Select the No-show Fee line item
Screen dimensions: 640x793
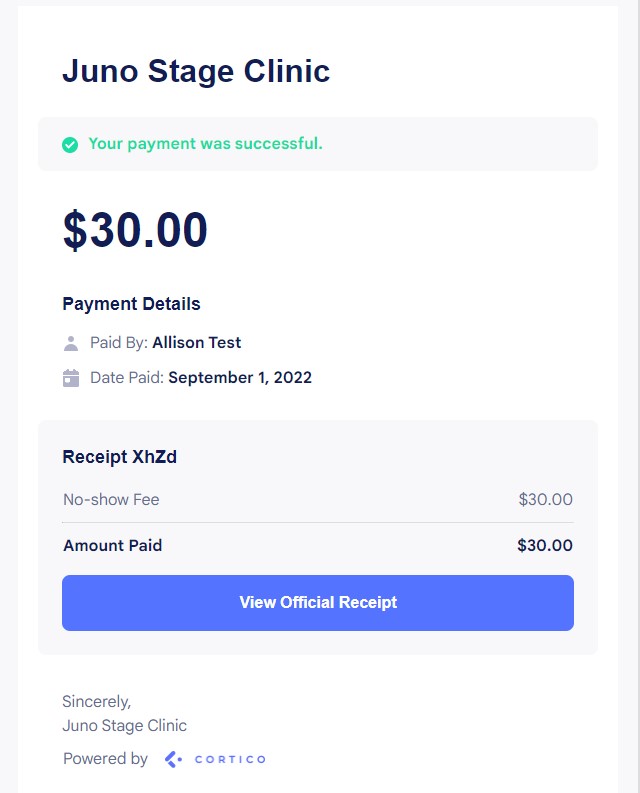pyautogui.click(x=111, y=499)
